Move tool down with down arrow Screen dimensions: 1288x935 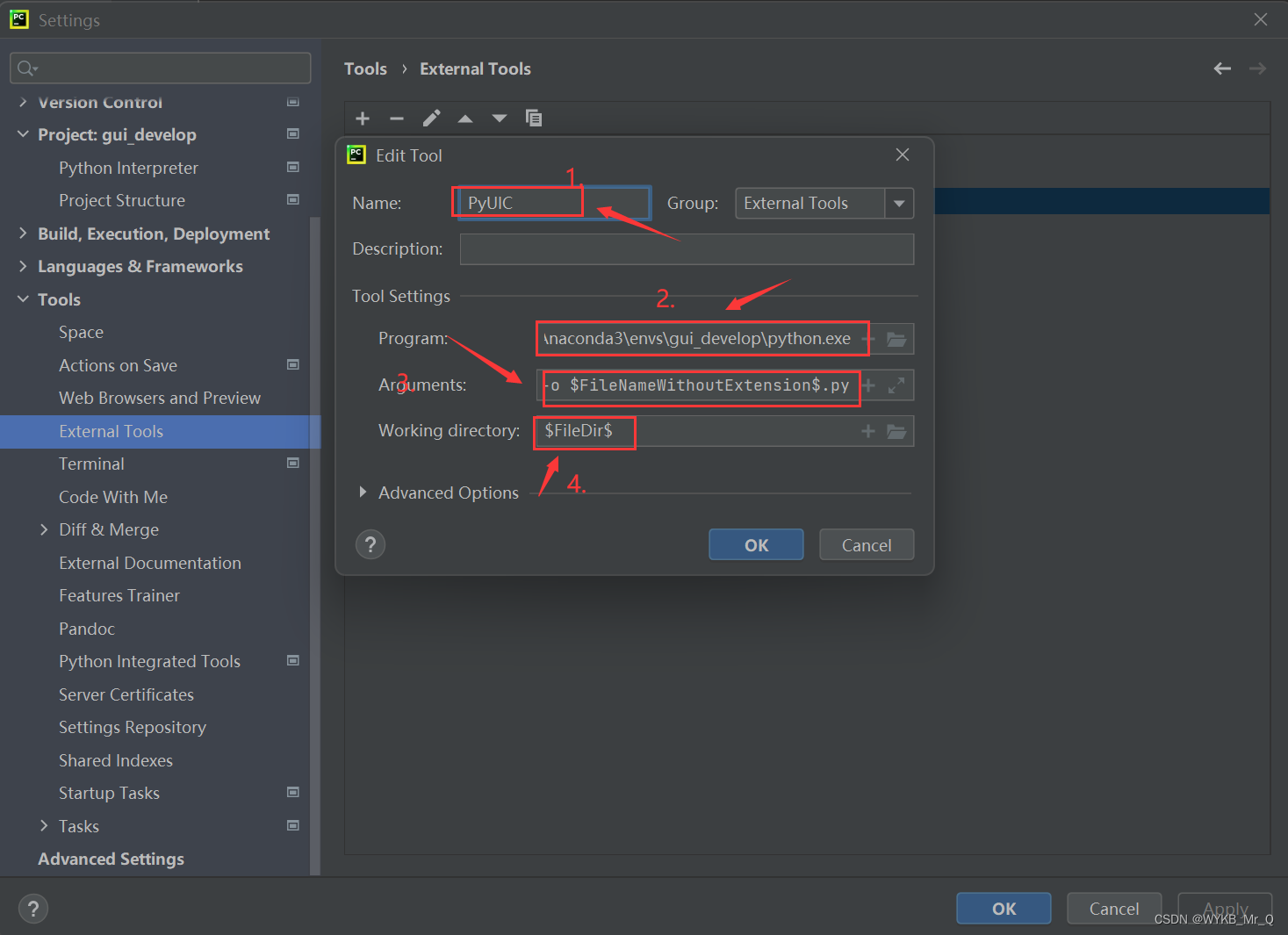point(500,119)
